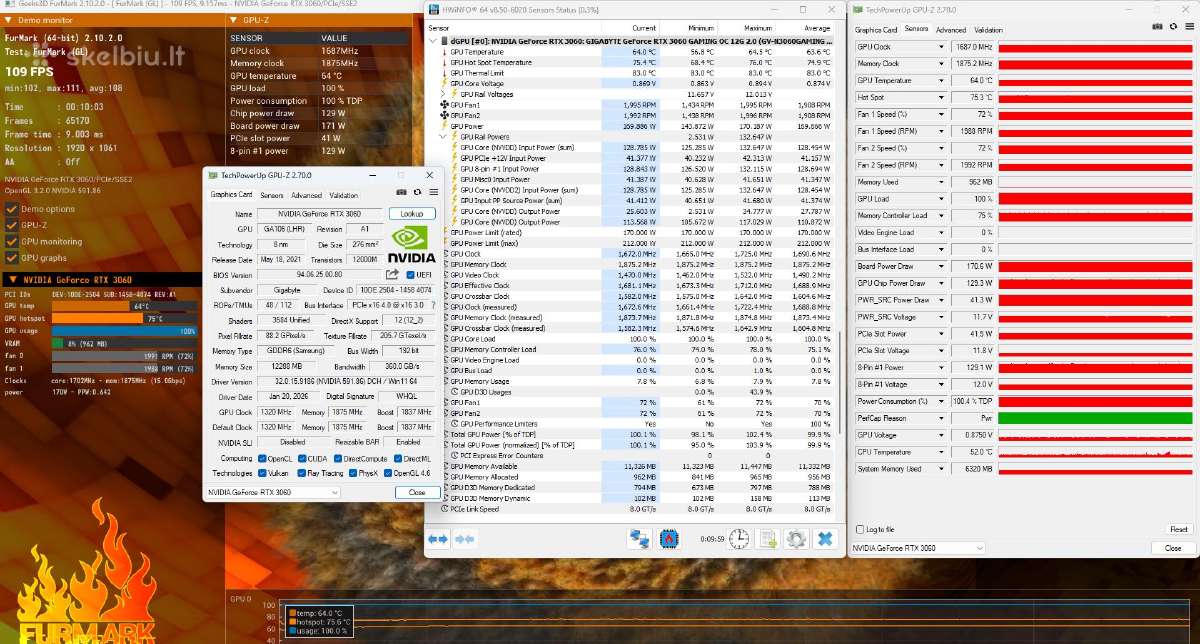The height and width of the screenshot is (644, 1200).
Task: Click Reset button in GPU-Z Sensors
Action: click(1178, 529)
